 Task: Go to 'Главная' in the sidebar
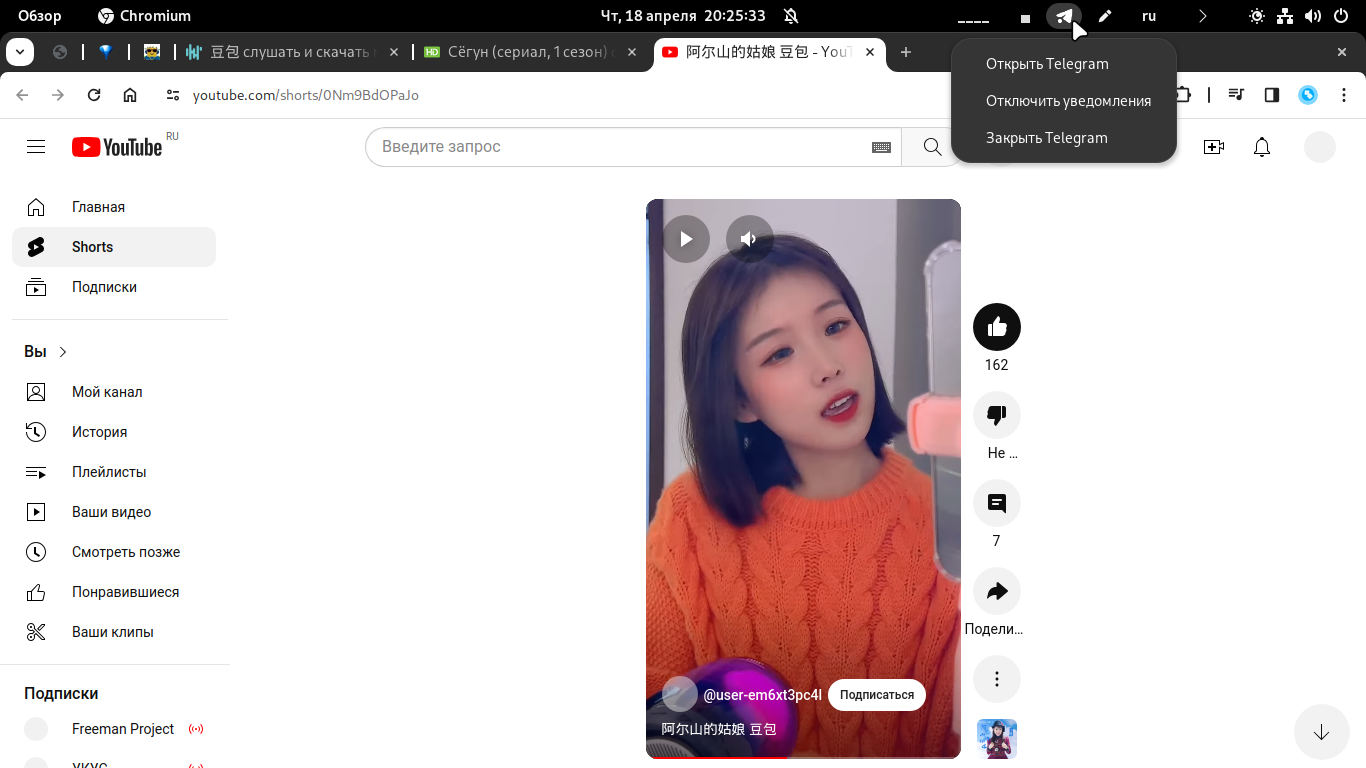pyautogui.click(x=114, y=207)
